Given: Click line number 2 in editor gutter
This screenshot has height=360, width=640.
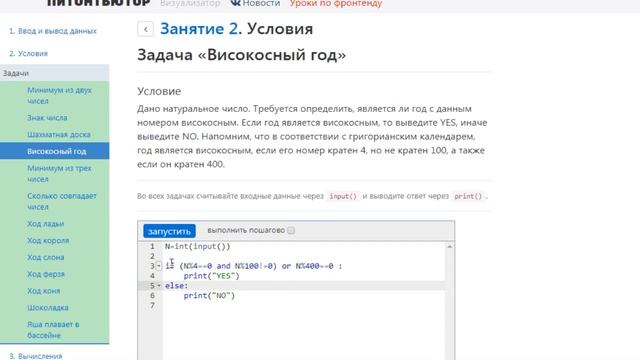Looking at the screenshot, I should point(152,256).
